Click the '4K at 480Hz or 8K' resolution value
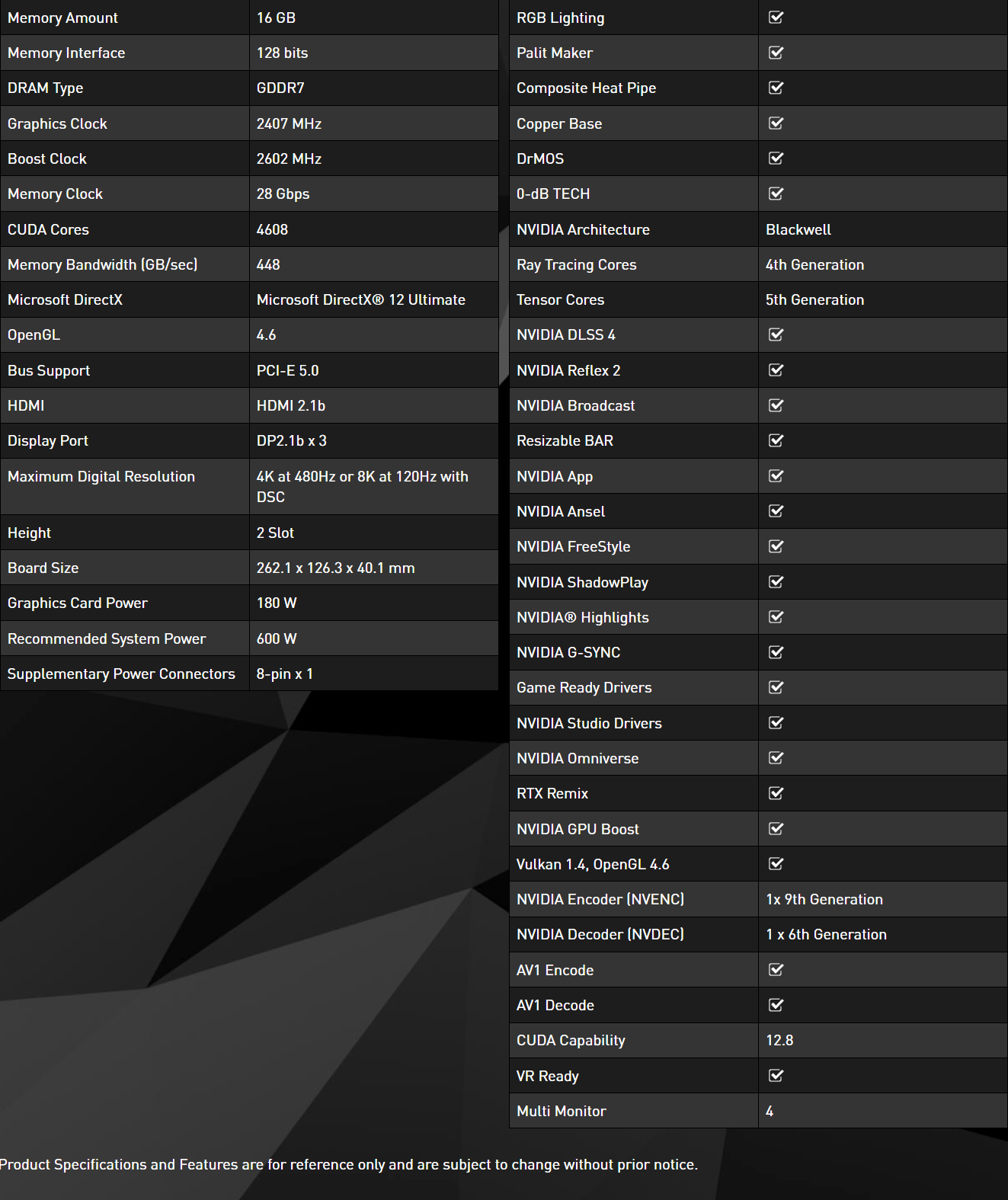This screenshot has height=1200, width=1008. (363, 486)
